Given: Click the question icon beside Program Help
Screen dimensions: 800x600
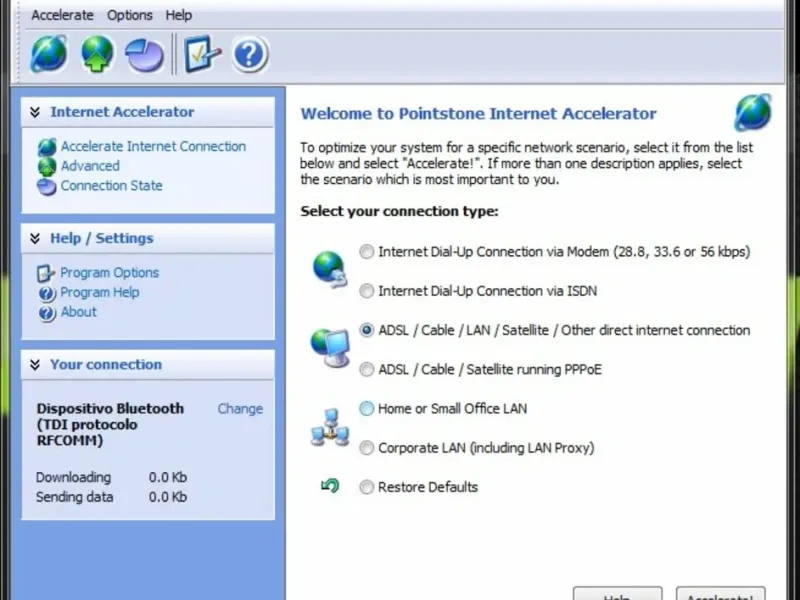Looking at the screenshot, I should point(46,293).
